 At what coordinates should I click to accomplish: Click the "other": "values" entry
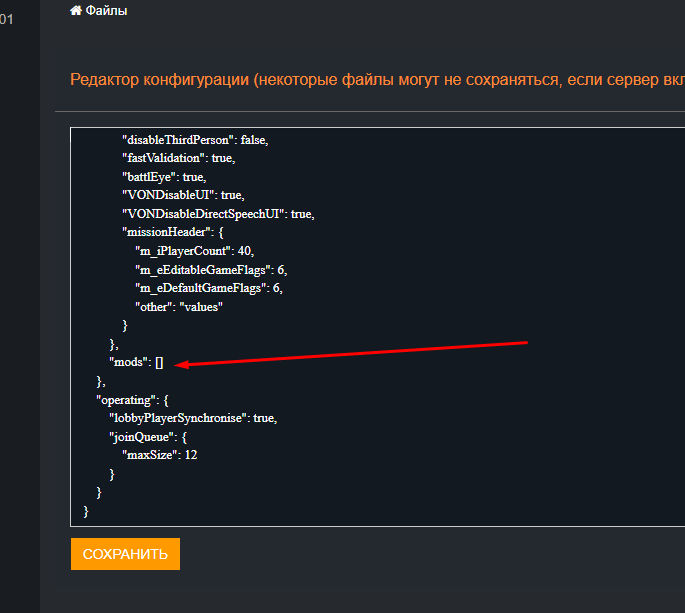coord(178,307)
